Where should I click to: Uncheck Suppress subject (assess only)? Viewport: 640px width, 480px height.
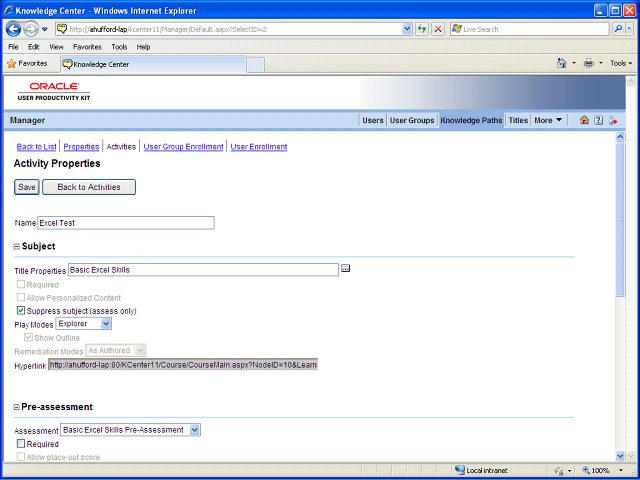point(21,311)
